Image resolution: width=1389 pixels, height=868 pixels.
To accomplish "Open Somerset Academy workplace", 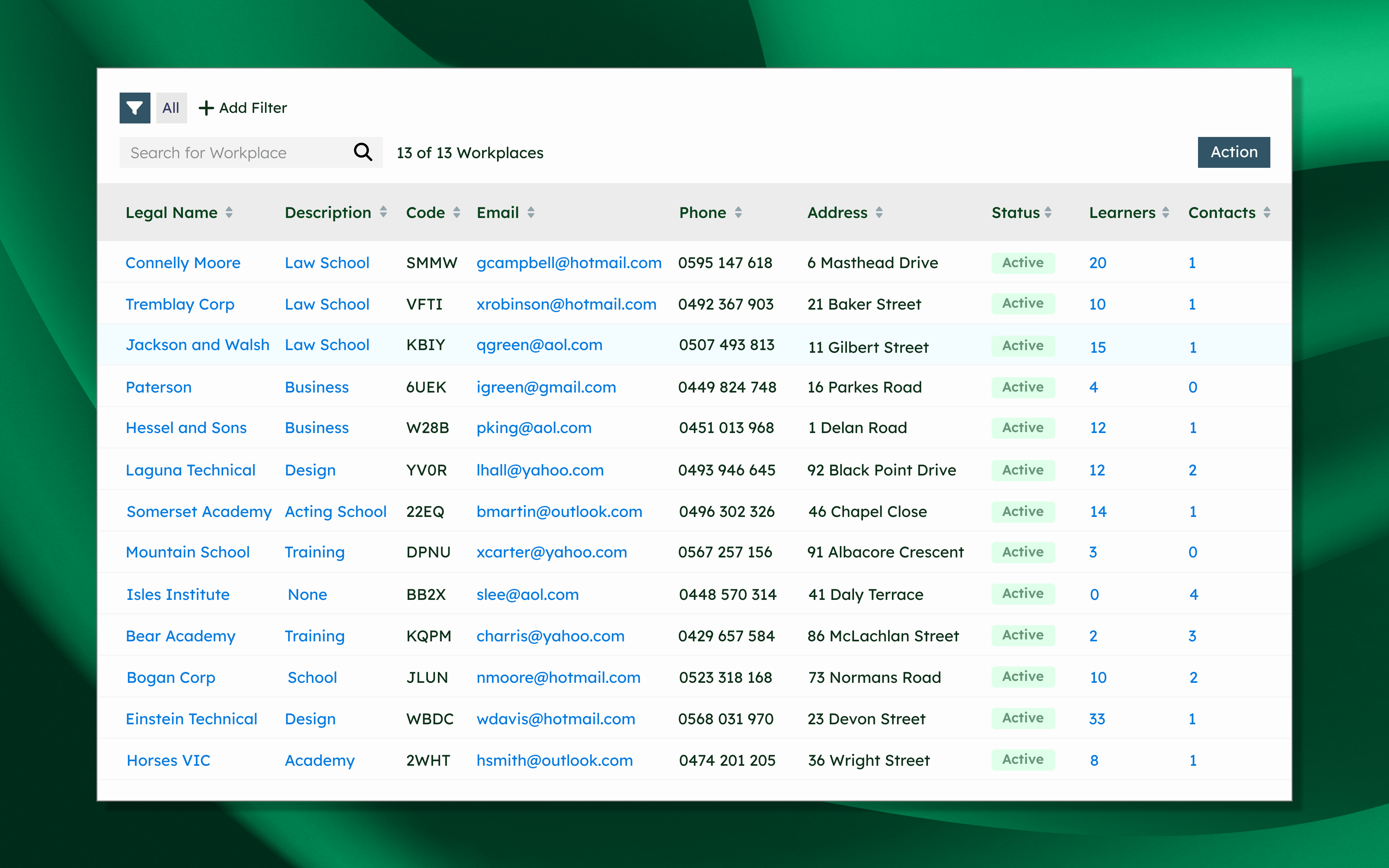I will (199, 511).
